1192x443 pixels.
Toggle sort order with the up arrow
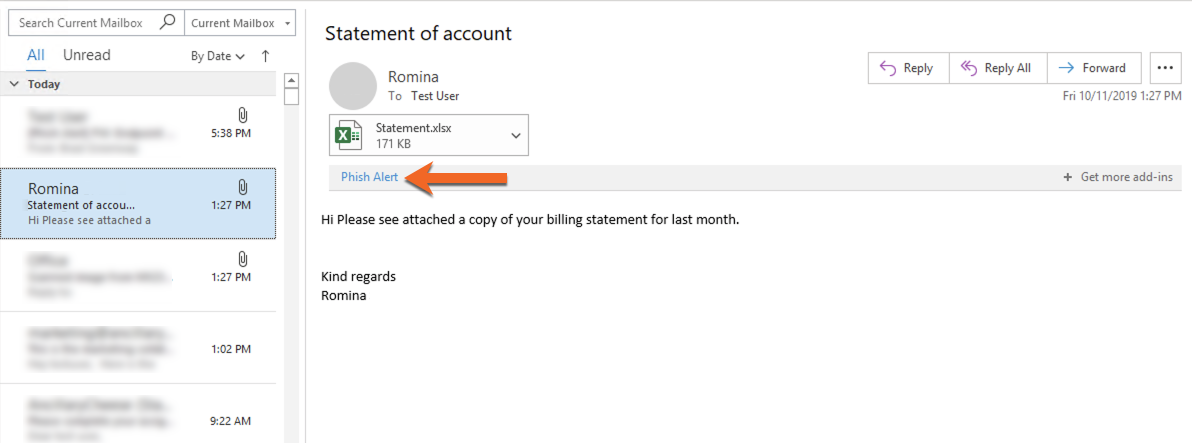pos(265,55)
